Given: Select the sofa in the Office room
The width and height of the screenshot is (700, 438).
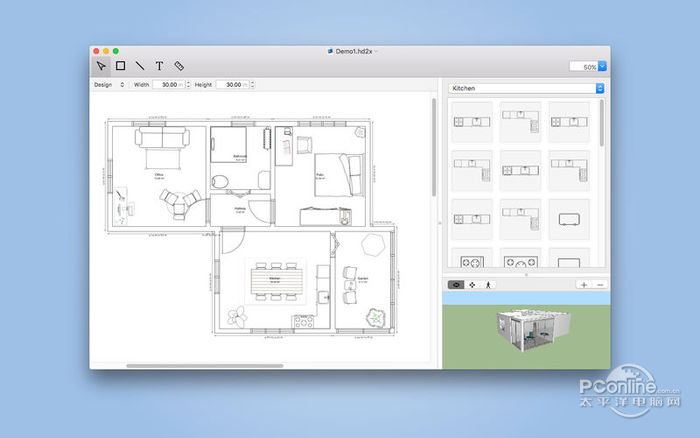Looking at the screenshot, I should tap(162, 137).
